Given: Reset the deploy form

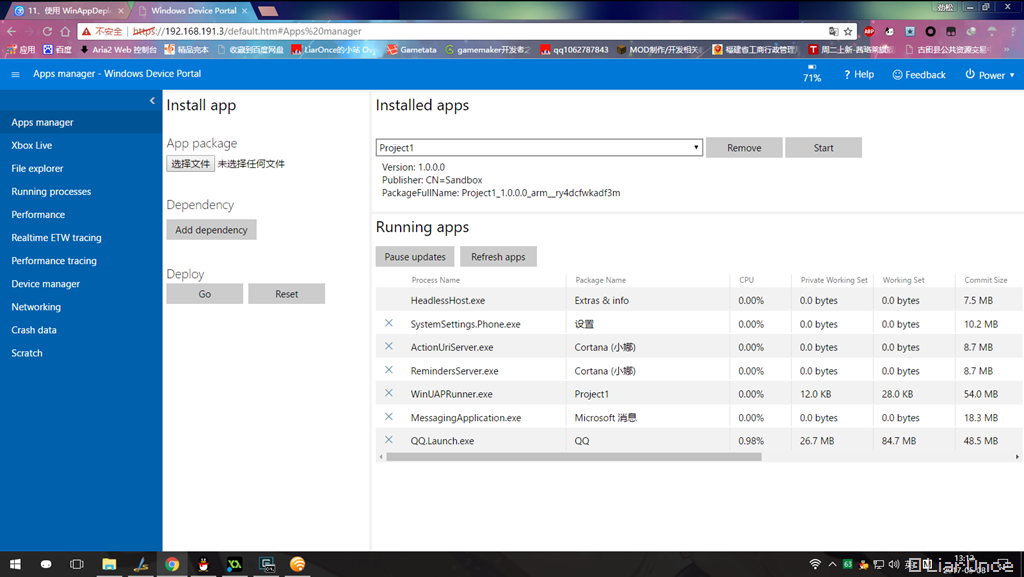Looking at the screenshot, I should [x=287, y=294].
